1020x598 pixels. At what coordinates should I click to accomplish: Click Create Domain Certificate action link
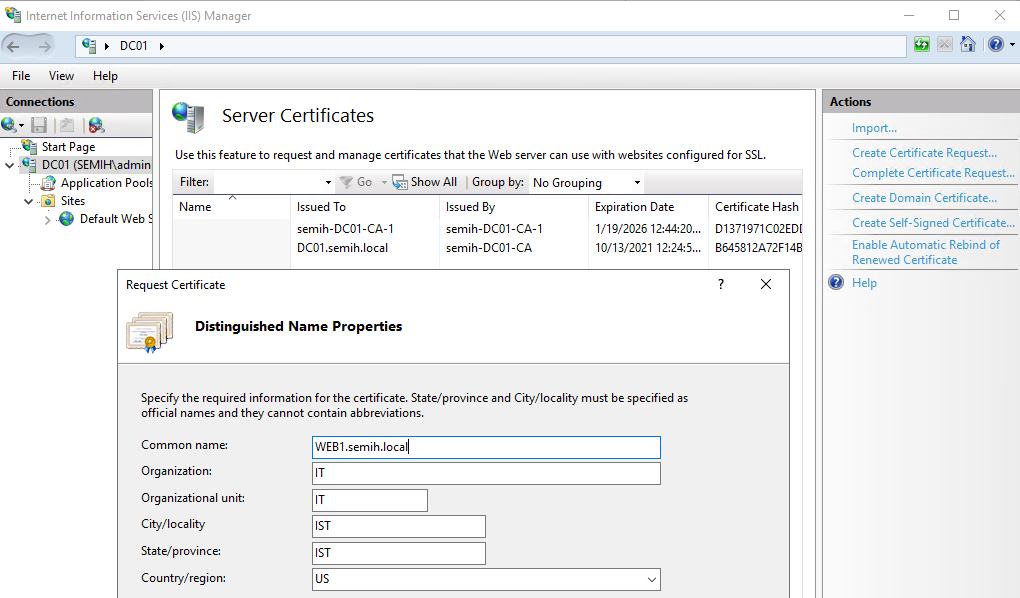pyautogui.click(x=924, y=198)
